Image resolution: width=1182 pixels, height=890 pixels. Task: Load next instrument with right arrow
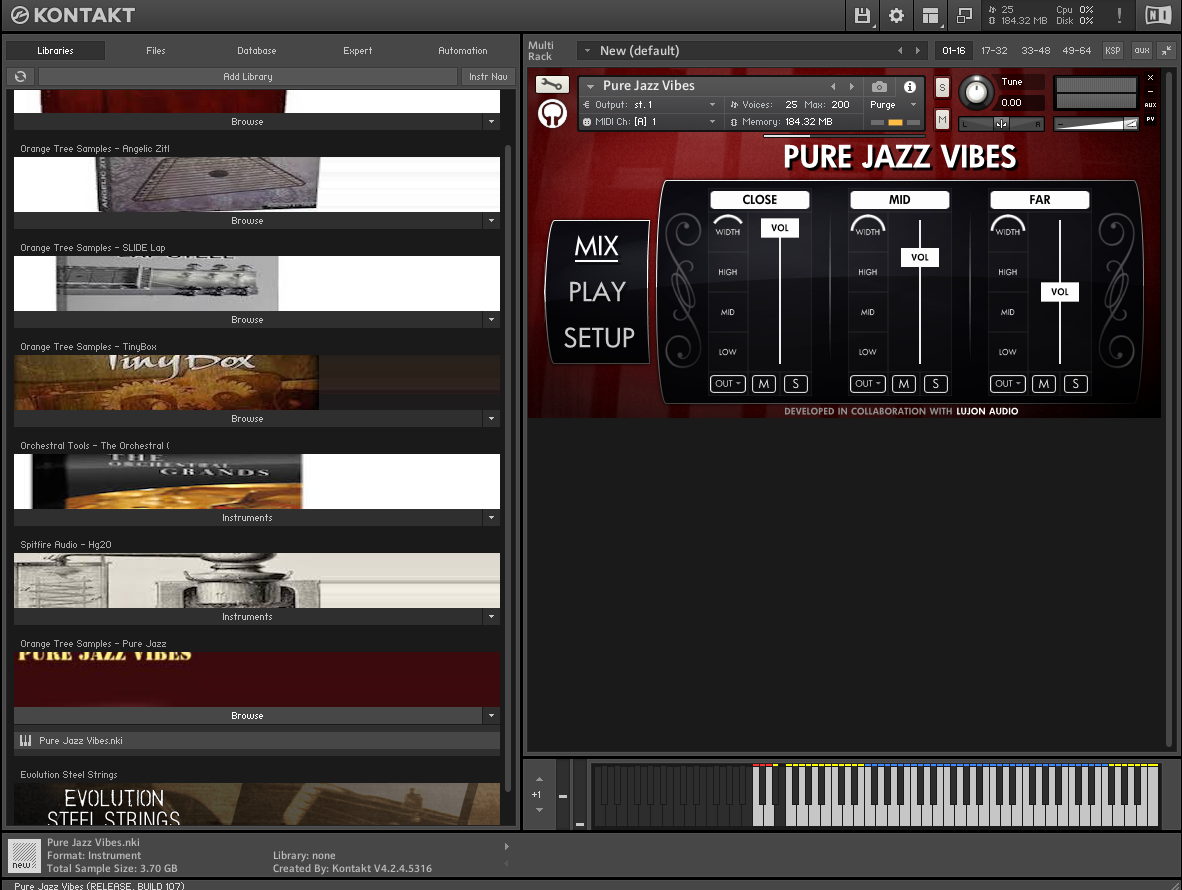(x=852, y=87)
